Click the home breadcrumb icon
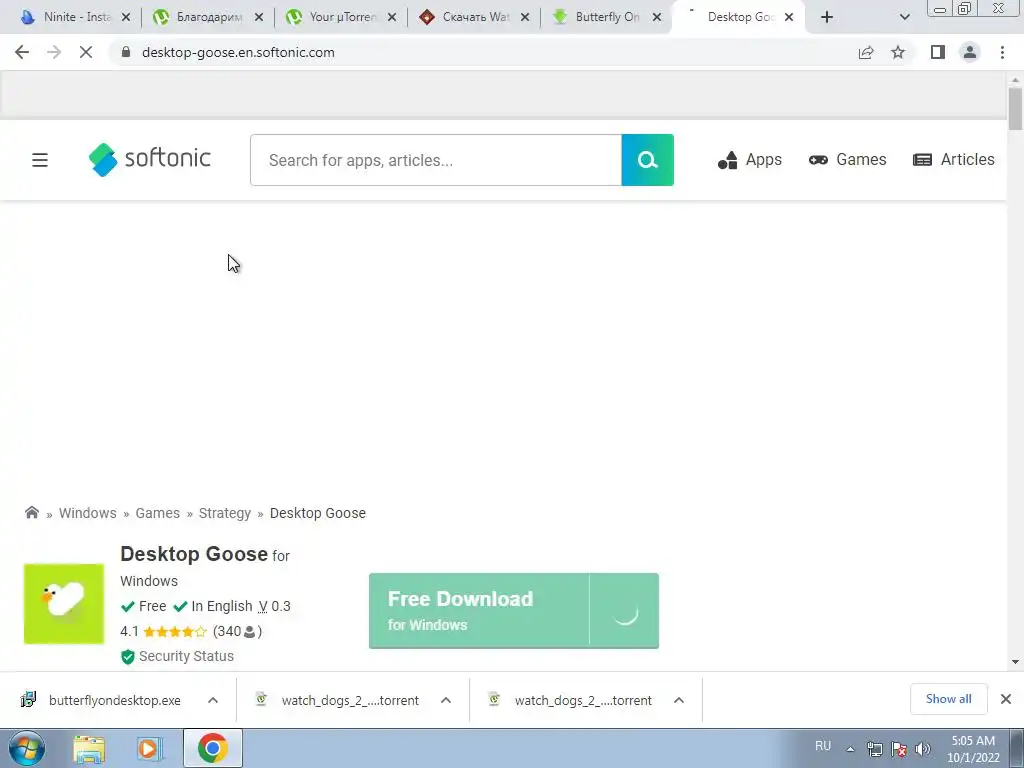The width and height of the screenshot is (1024, 768). point(31,513)
